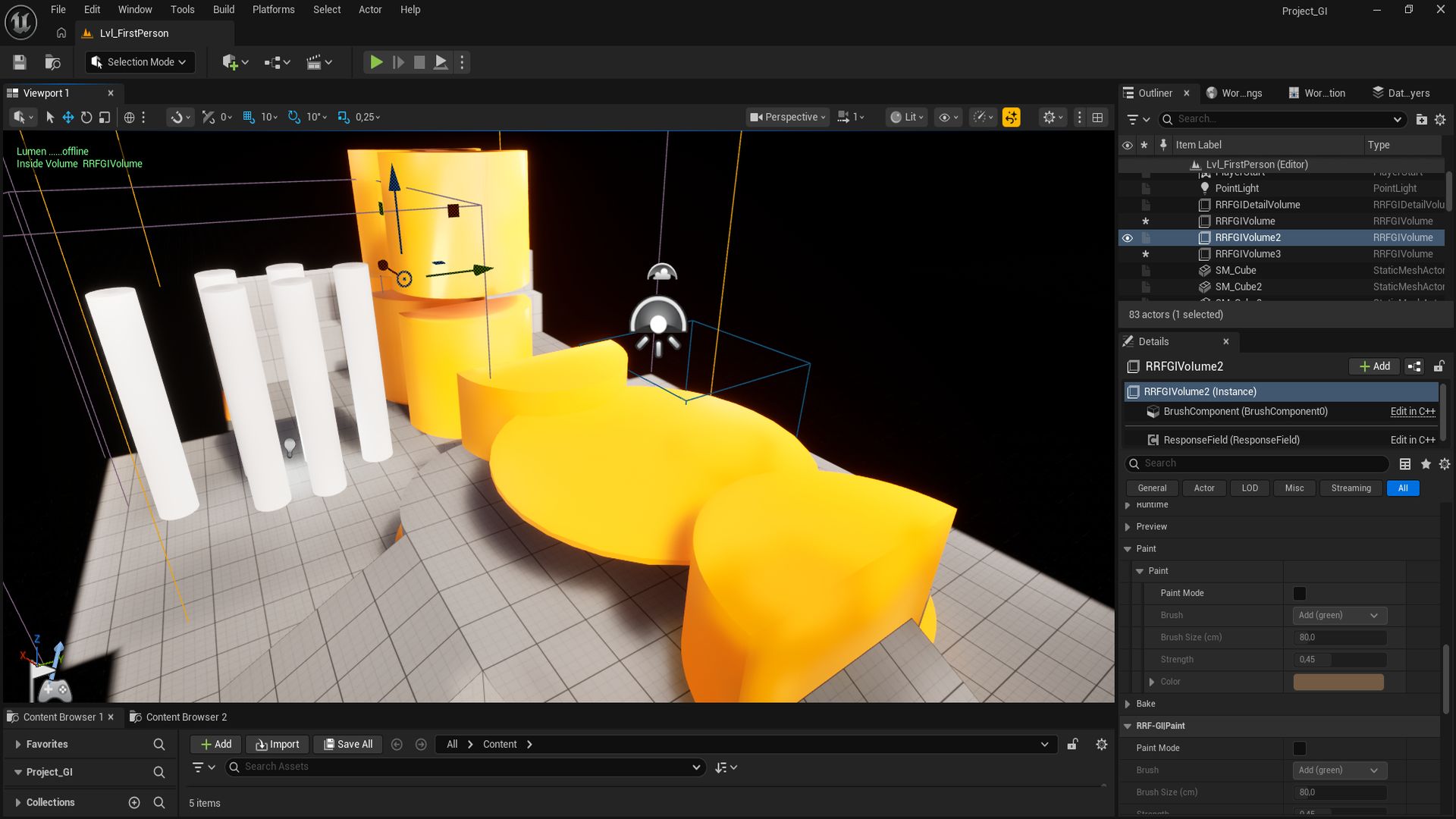Viewport: 1456px width, 819px height.
Task: Click the Eject from player button
Action: point(441,62)
